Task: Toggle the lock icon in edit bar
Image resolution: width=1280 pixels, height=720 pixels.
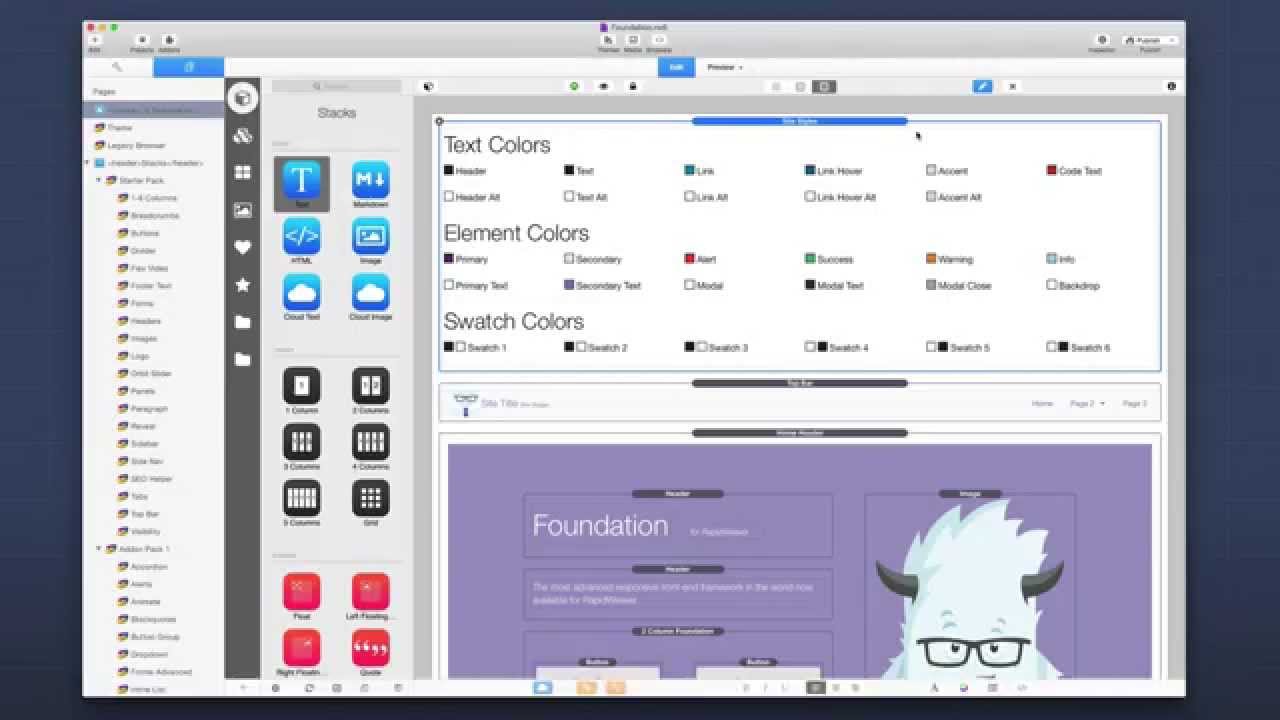Action: tap(632, 86)
